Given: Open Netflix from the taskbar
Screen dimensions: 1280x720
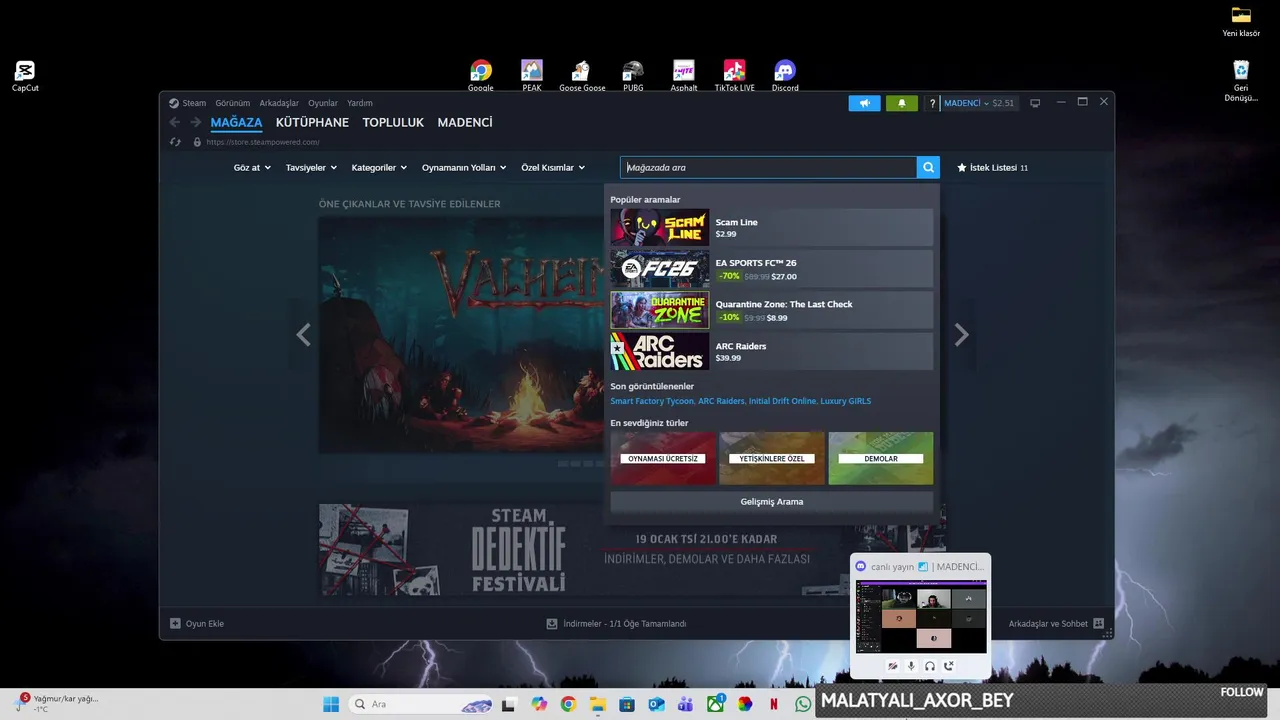Looking at the screenshot, I should coord(774,704).
